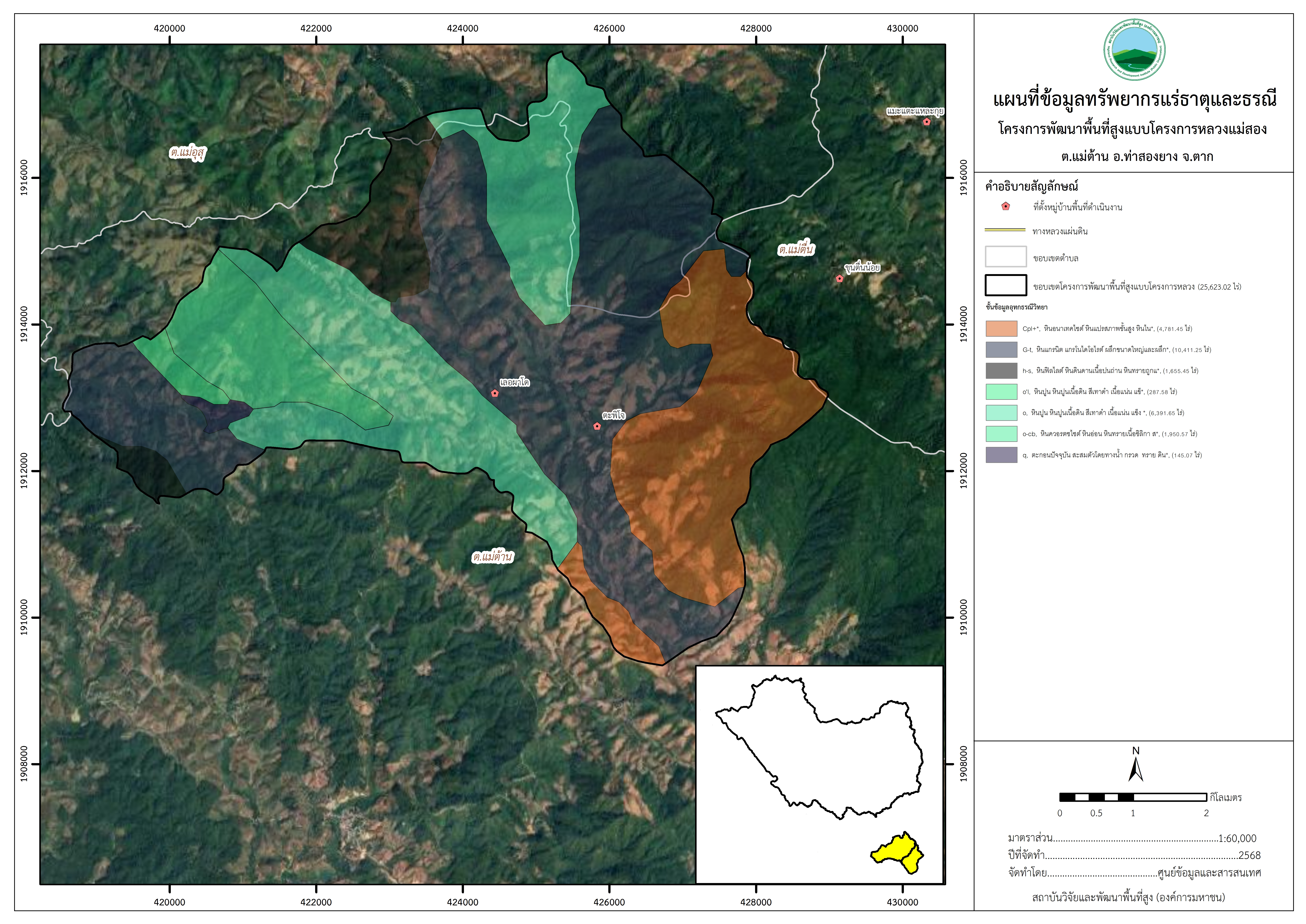The height and width of the screenshot is (924, 1306).
Task: Click the h-s legend description, 1,655.45 ไร่
Action: coord(1110,371)
